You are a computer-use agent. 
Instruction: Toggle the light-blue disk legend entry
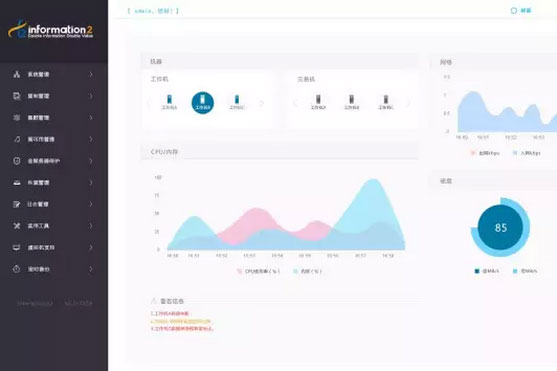point(525,271)
